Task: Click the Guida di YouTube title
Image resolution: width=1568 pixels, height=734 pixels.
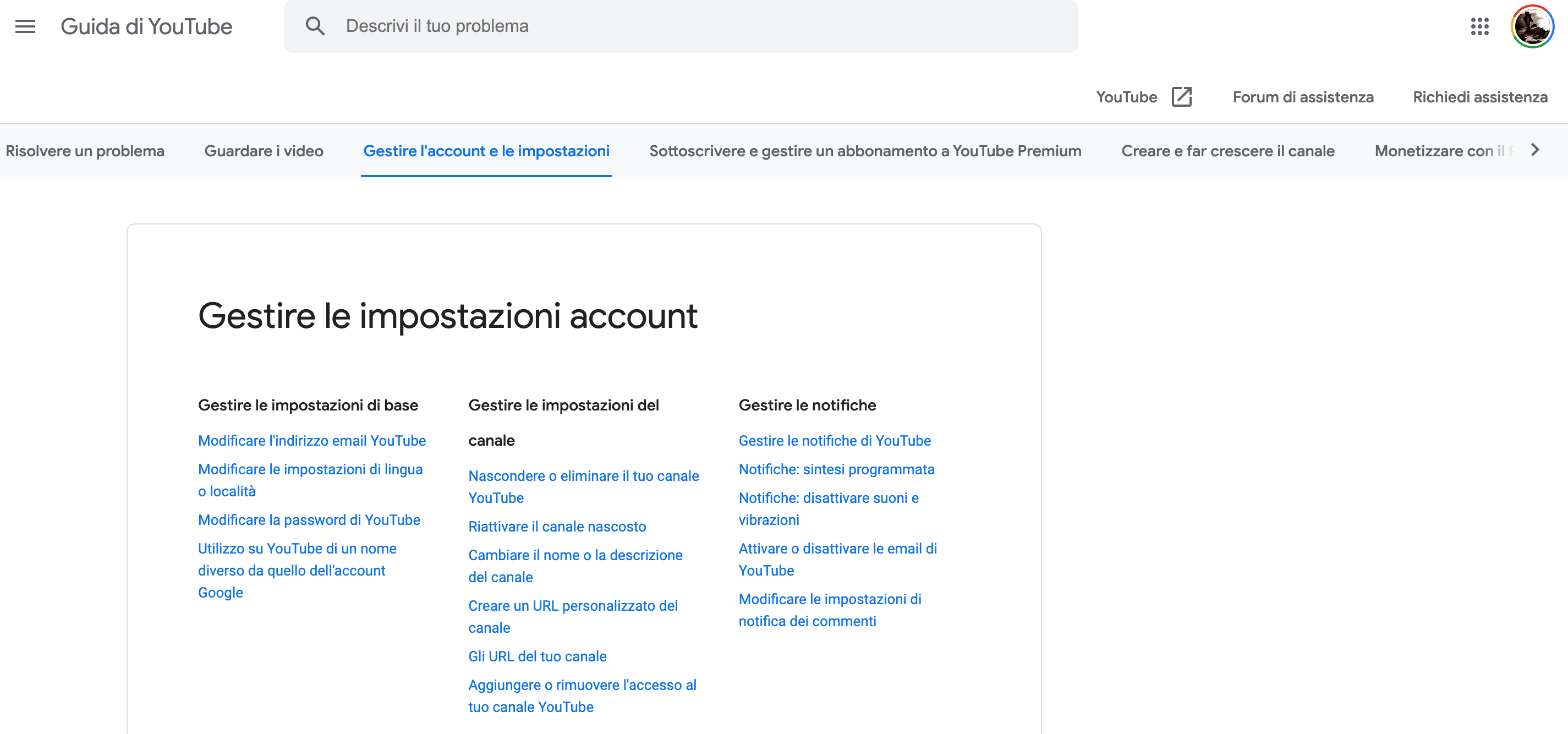Action: click(146, 26)
